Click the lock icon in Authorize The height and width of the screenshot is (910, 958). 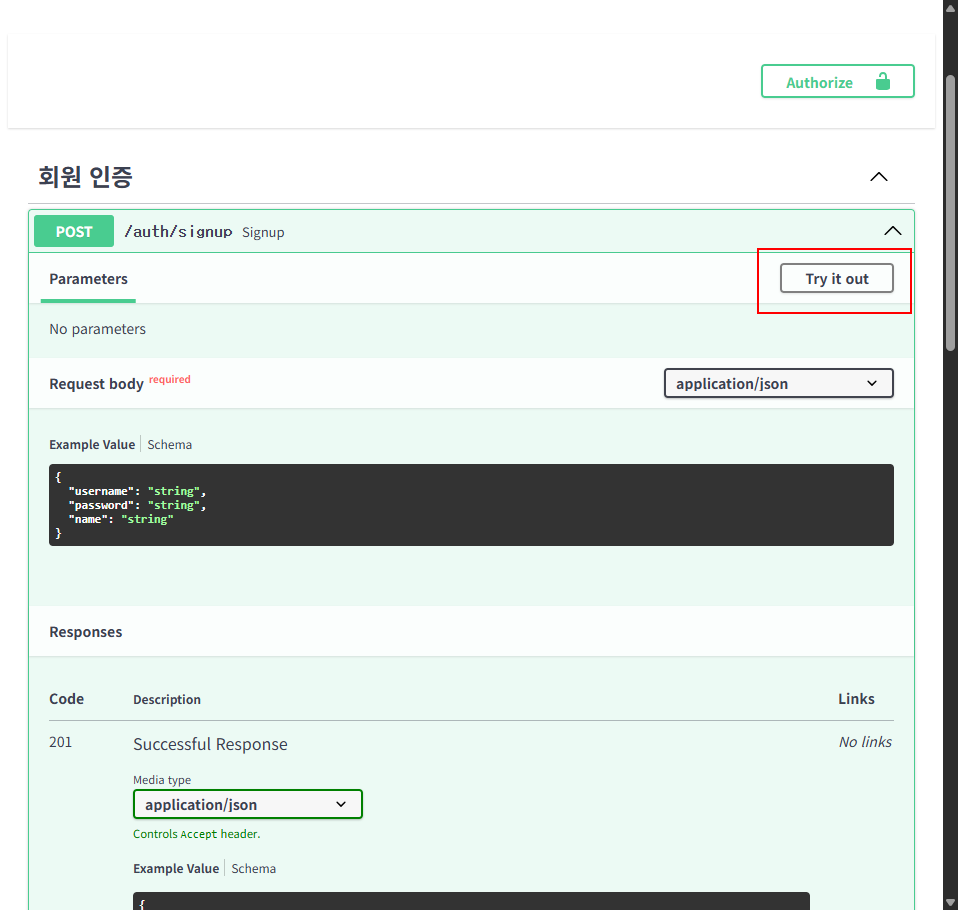(x=882, y=81)
